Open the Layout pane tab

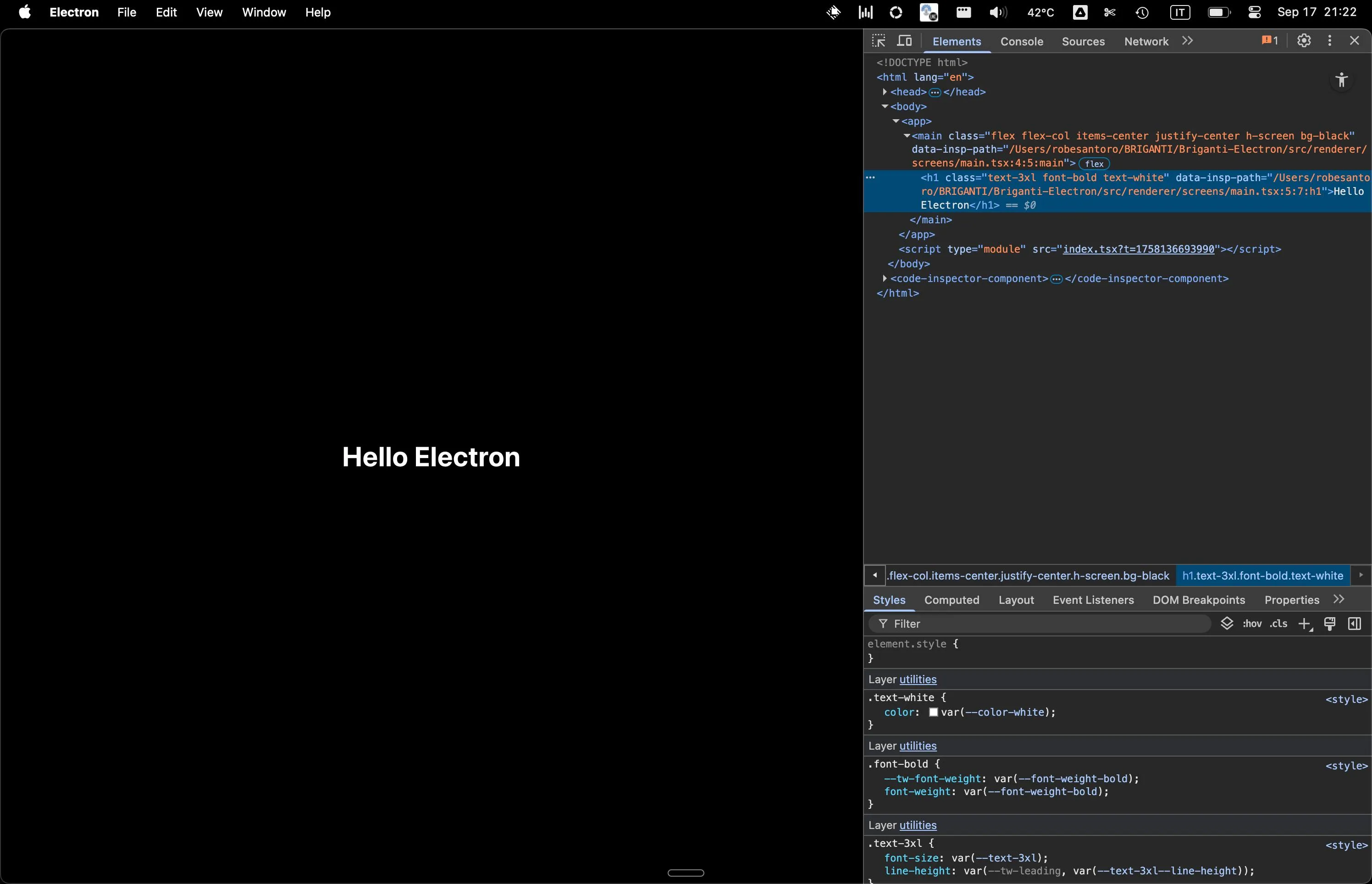pyautogui.click(x=1016, y=600)
